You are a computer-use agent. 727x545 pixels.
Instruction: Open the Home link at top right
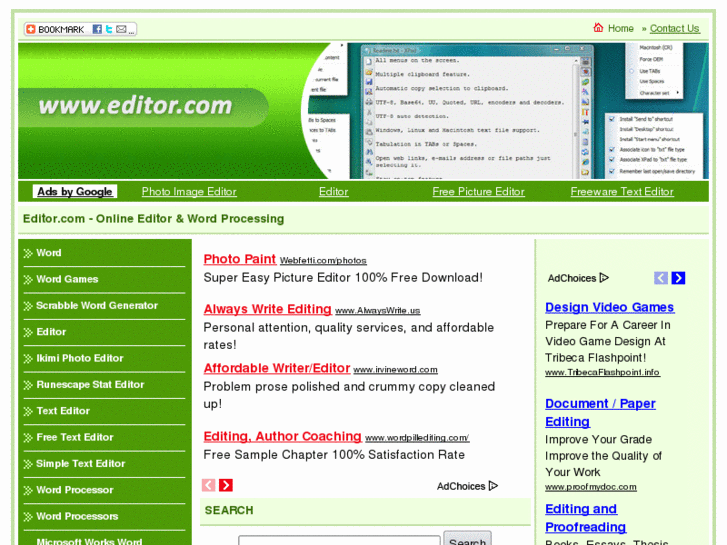[620, 28]
